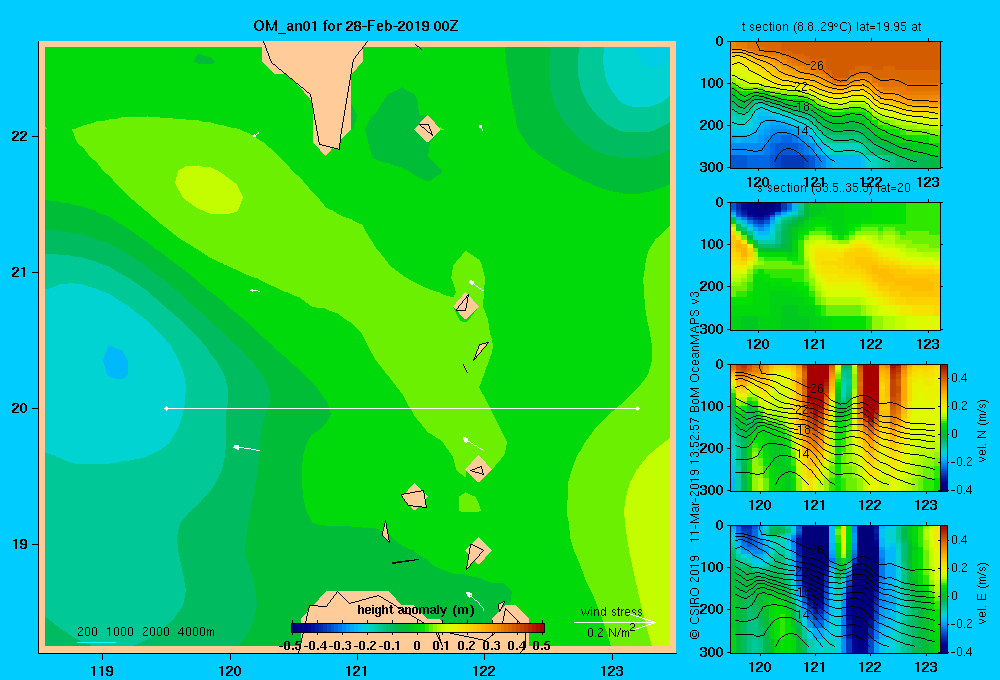The height and width of the screenshot is (680, 1000).
Task: Click longitude label 121 below main map
Action: pos(357,670)
